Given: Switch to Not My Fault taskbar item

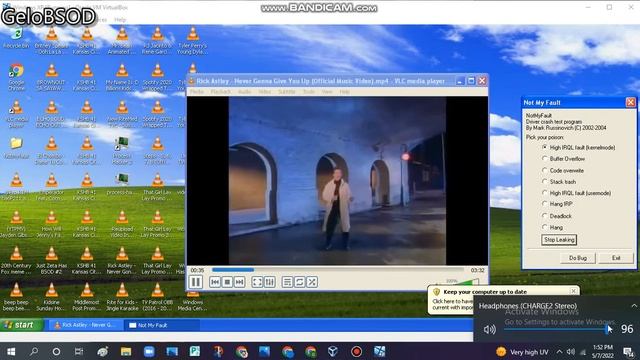Looking at the screenshot, I should coord(162,325).
